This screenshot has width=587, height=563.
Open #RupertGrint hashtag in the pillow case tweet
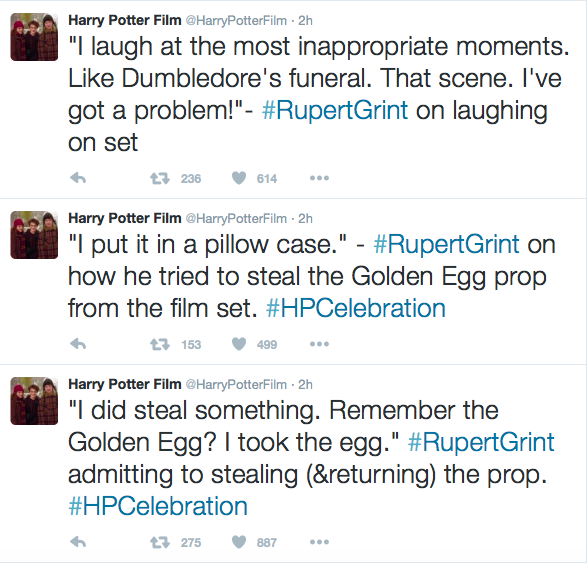pyautogui.click(x=446, y=244)
